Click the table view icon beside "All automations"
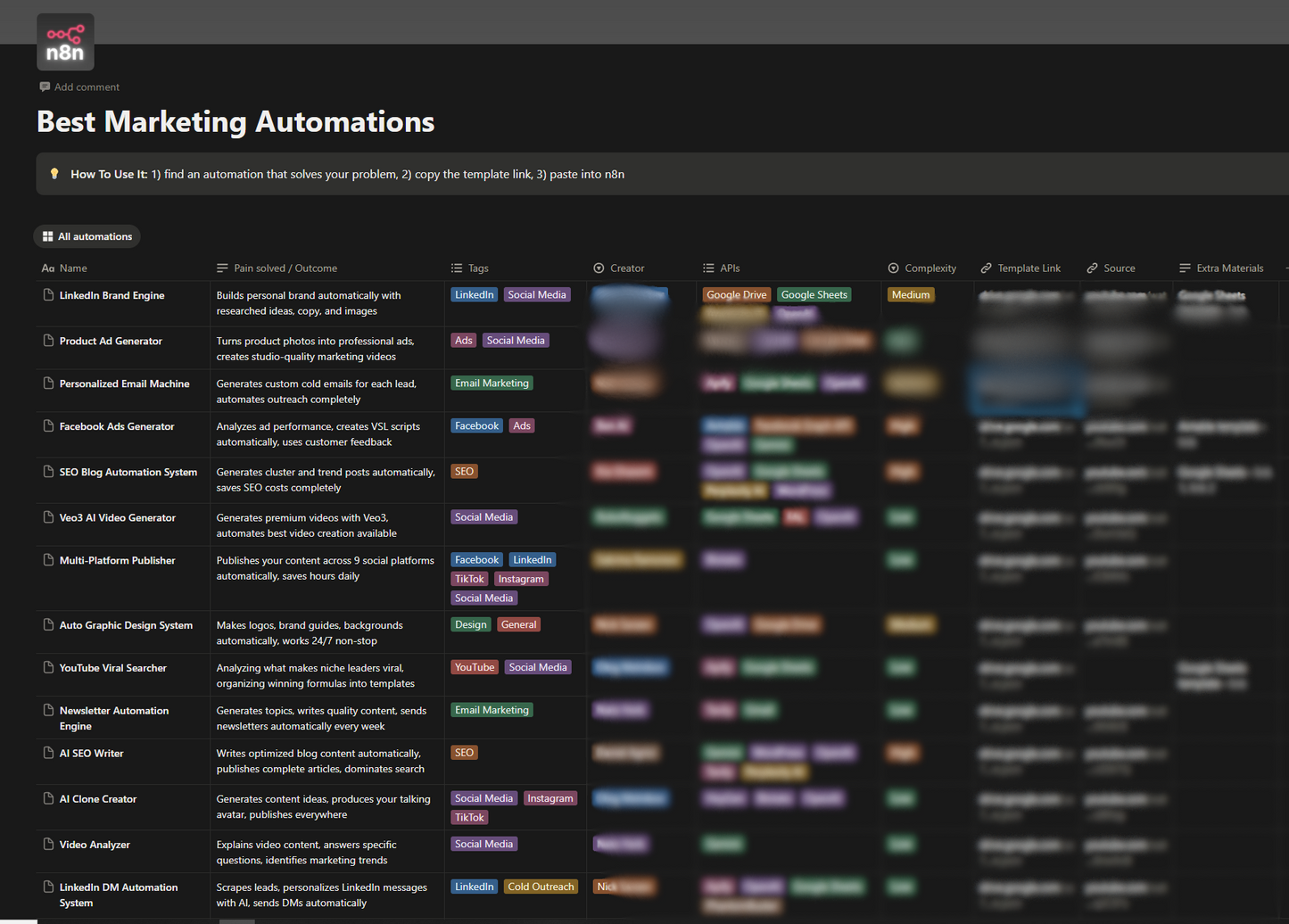 coord(47,235)
